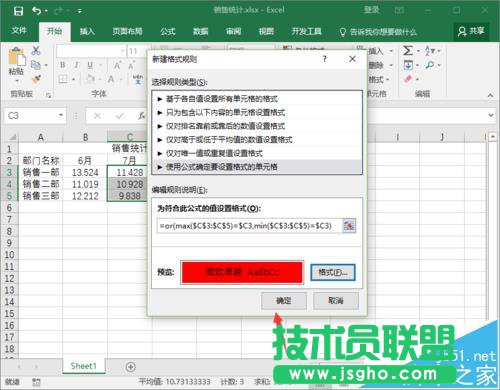The height and width of the screenshot is (390, 500).
Task: Click the Find and Select magnifier icon
Action: [430, 65]
